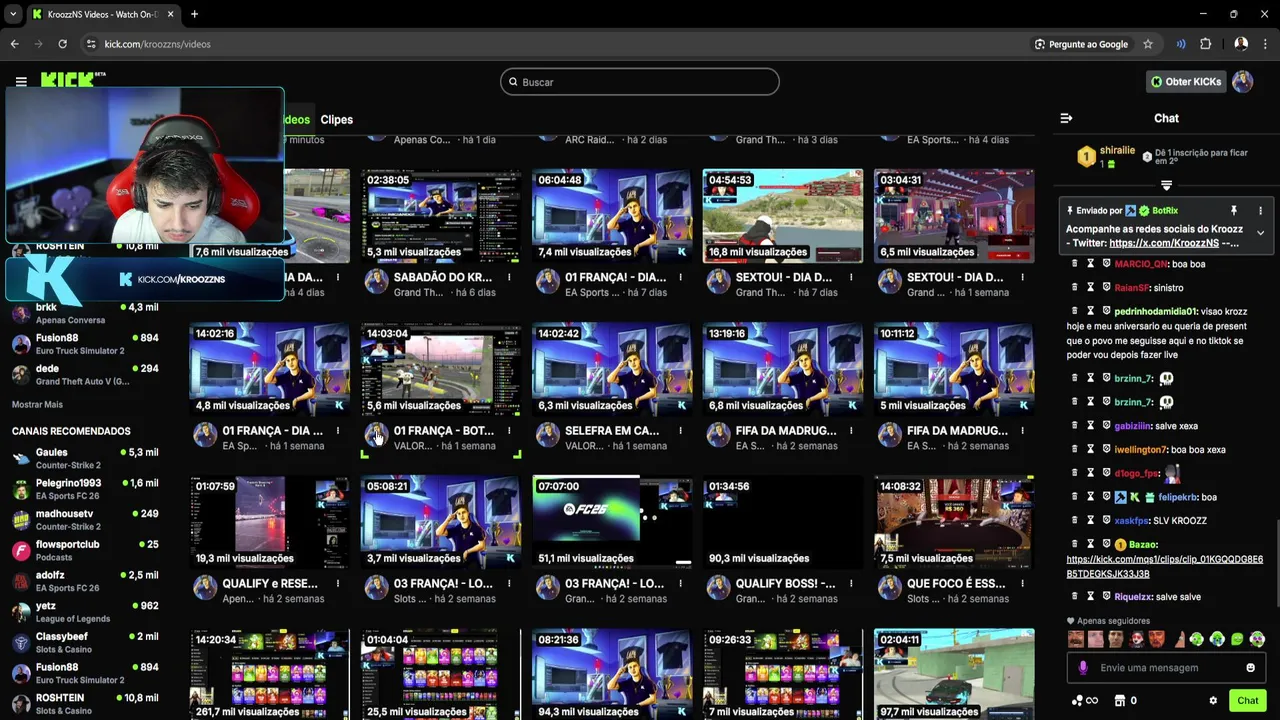
Task: Open flowsportclub channel in sidebar
Action: [x=85, y=550]
